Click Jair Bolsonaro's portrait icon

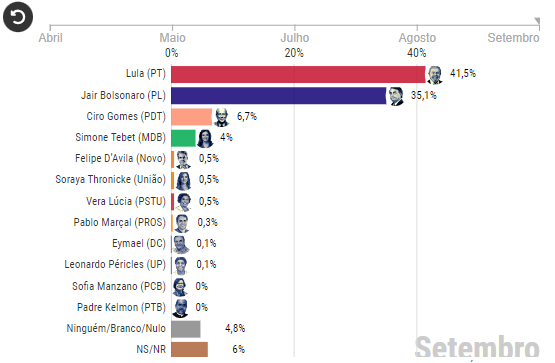[396, 96]
